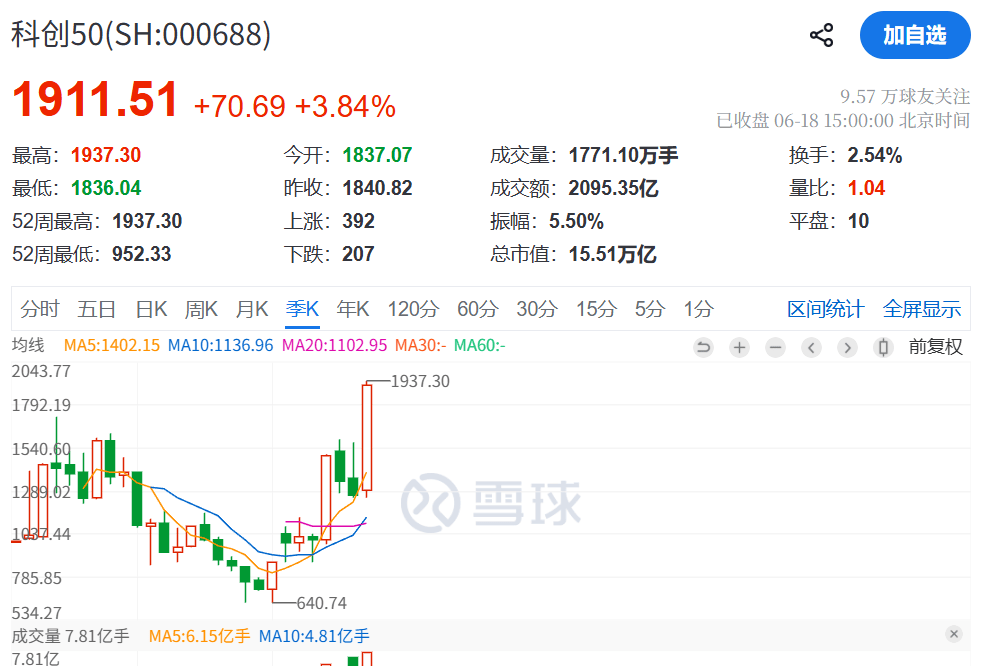Click the volume MA5:6.15亿手 label
1002x666 pixels.
(x=199, y=637)
